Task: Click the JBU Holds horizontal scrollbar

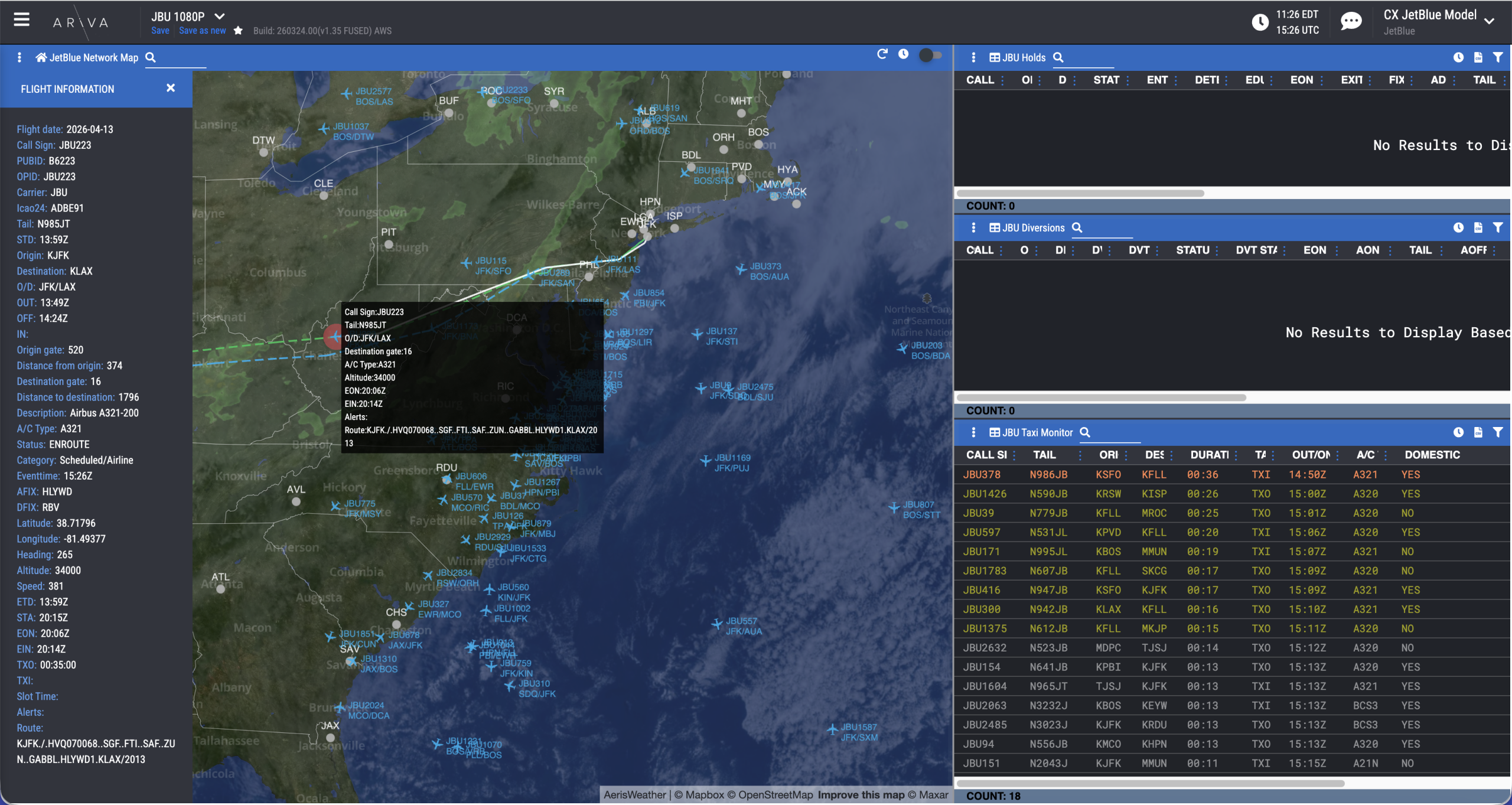Action: pos(1080,193)
